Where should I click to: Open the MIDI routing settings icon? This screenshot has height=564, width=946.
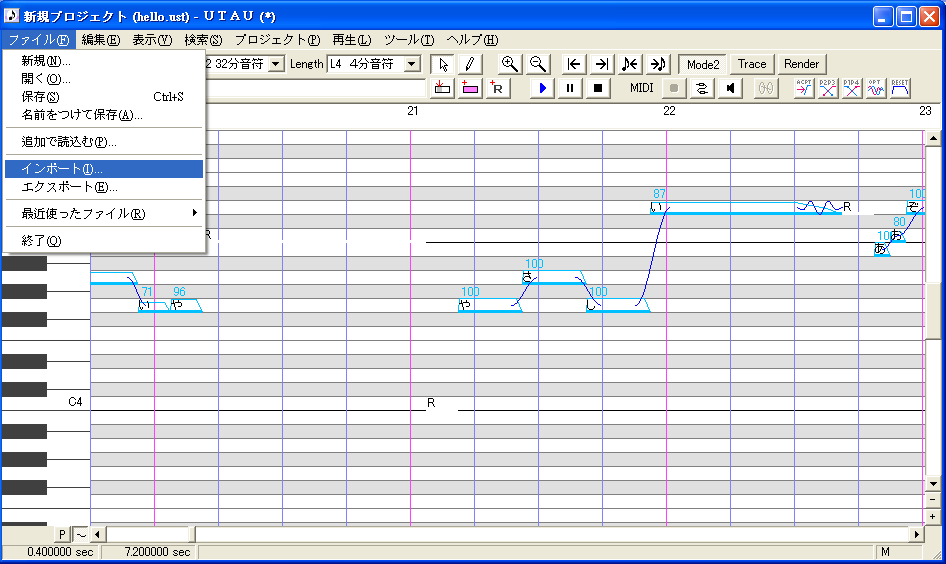(702, 88)
